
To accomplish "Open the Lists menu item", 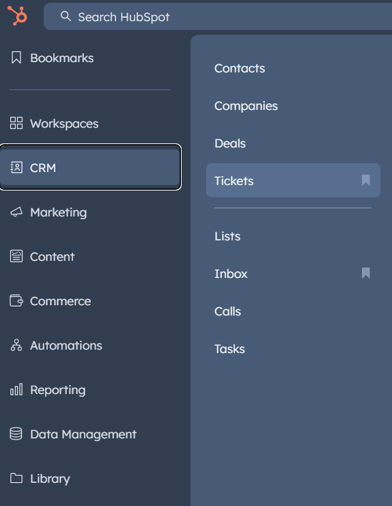I will (227, 236).
